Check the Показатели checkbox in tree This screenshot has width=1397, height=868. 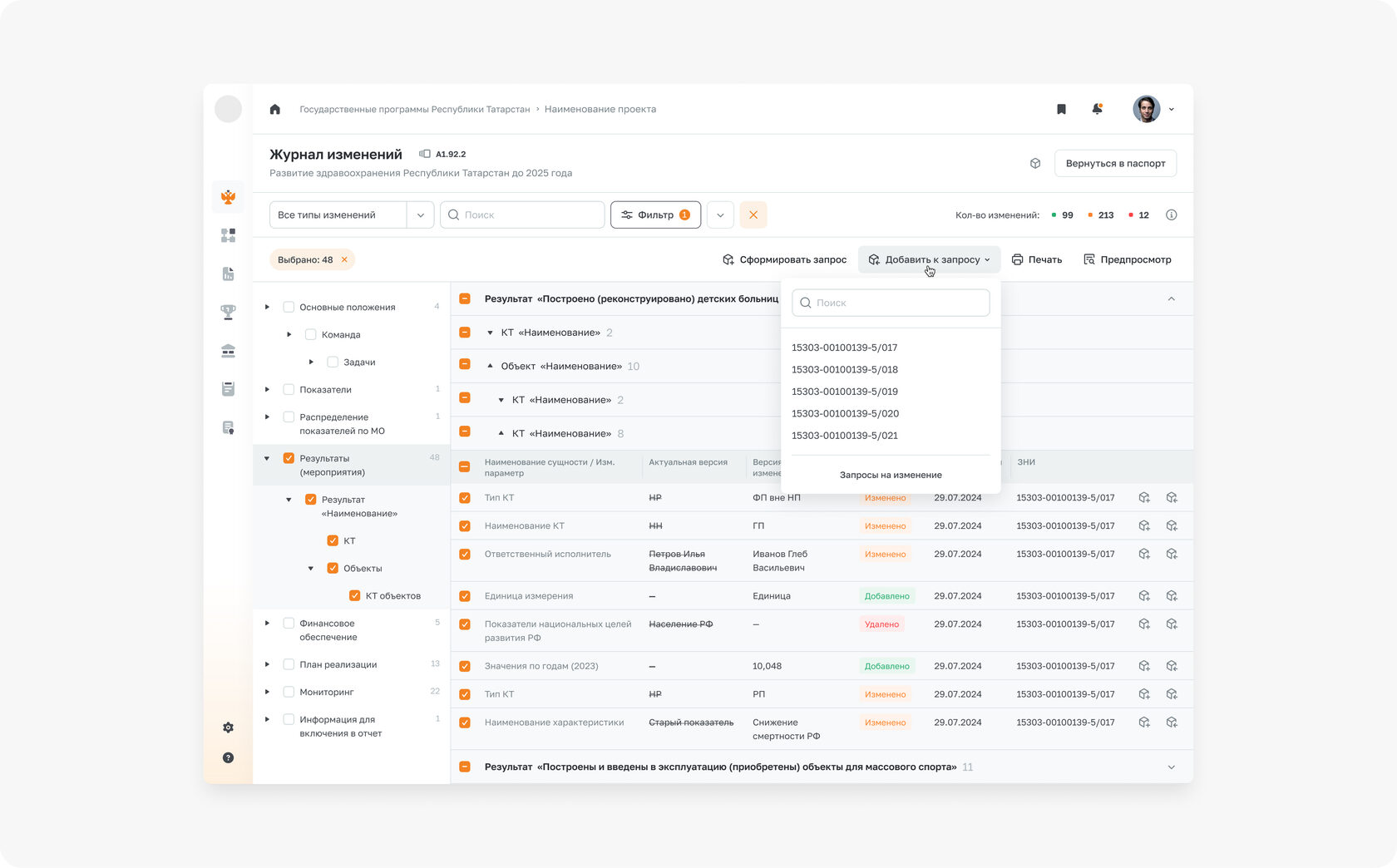pyautogui.click(x=289, y=389)
